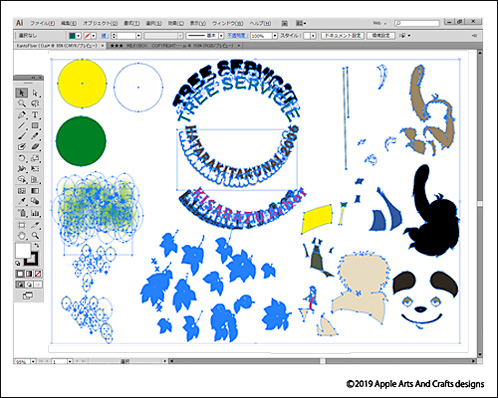Choose the Gradient tool
Viewport: 498px width, 398px height.
(x=35, y=191)
